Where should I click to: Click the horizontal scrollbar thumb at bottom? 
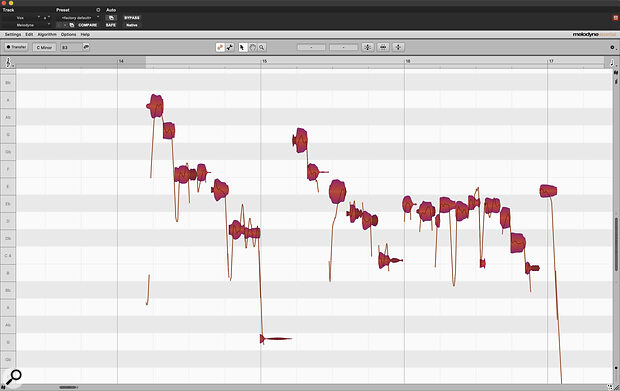click(x=68, y=387)
